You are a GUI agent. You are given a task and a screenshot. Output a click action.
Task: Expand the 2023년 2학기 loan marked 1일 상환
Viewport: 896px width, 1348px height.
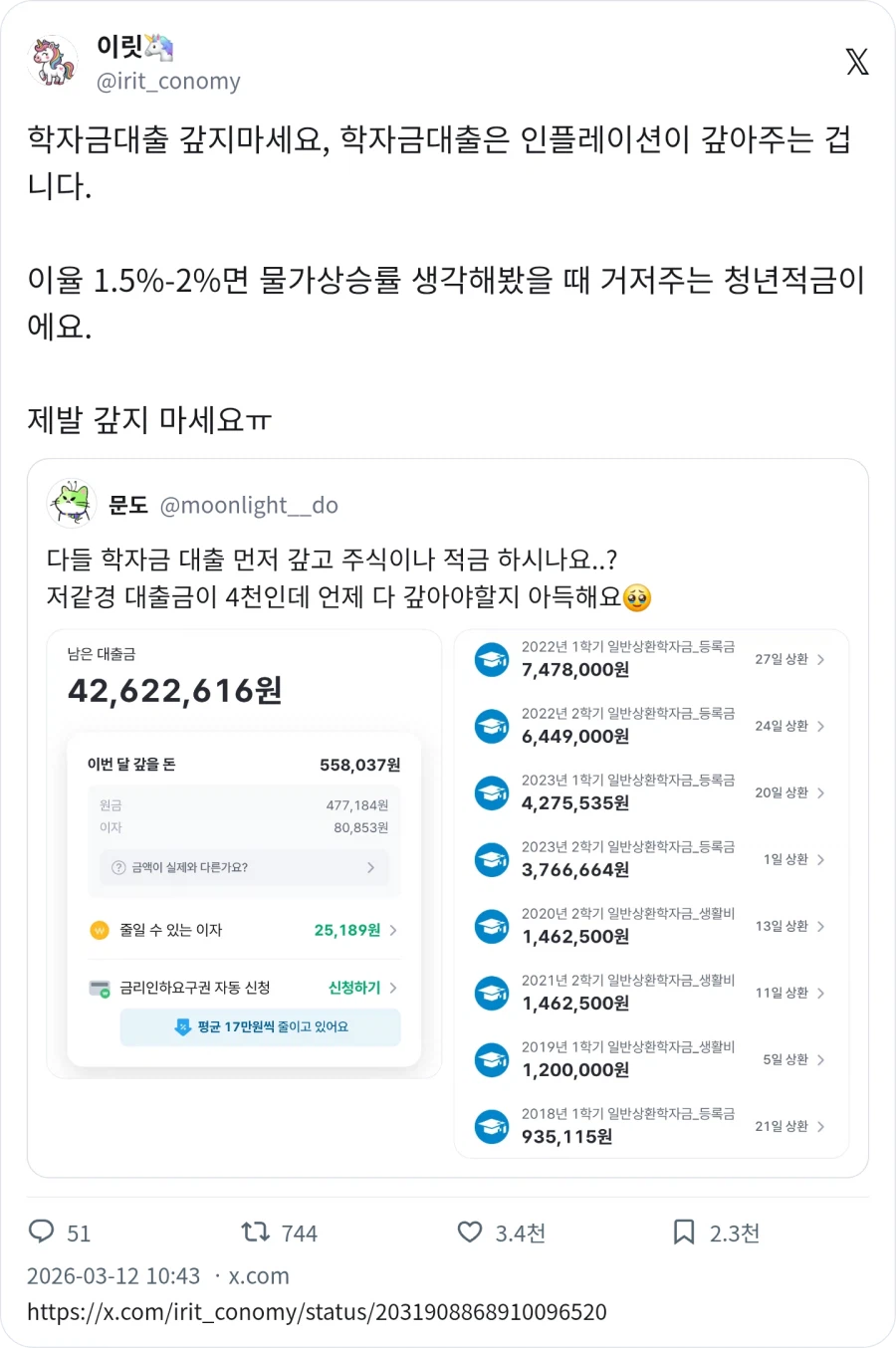(820, 859)
